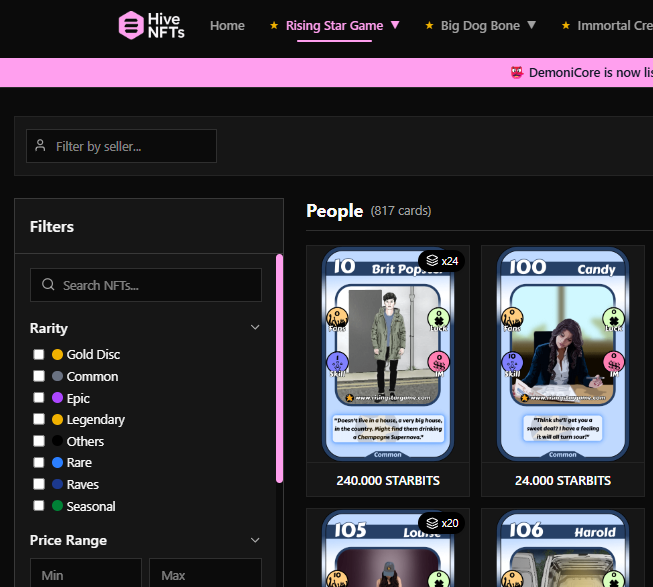653x587 pixels.
Task: Click the Min price input field
Action: [x=85, y=574]
